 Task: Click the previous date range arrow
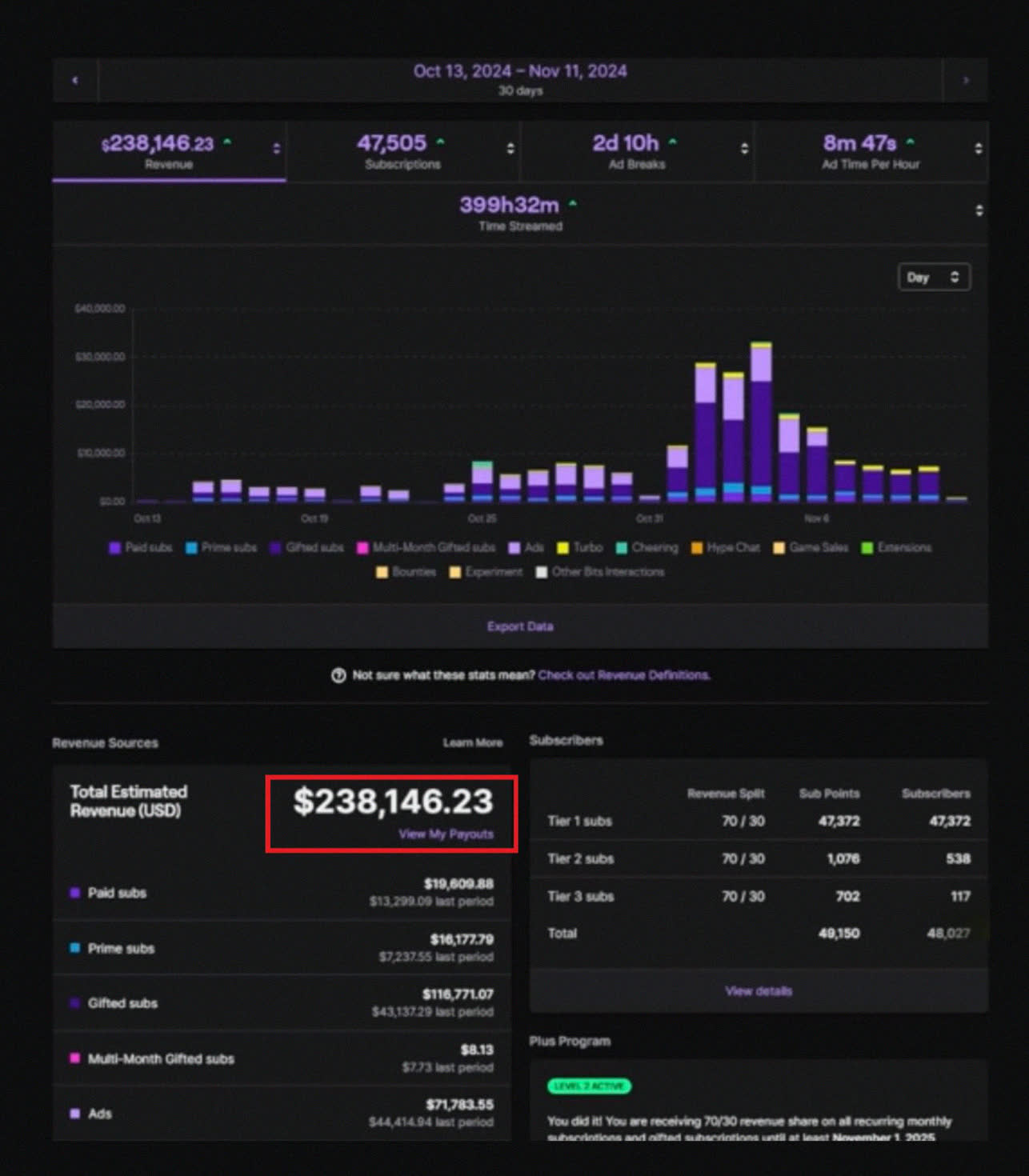click(75, 80)
